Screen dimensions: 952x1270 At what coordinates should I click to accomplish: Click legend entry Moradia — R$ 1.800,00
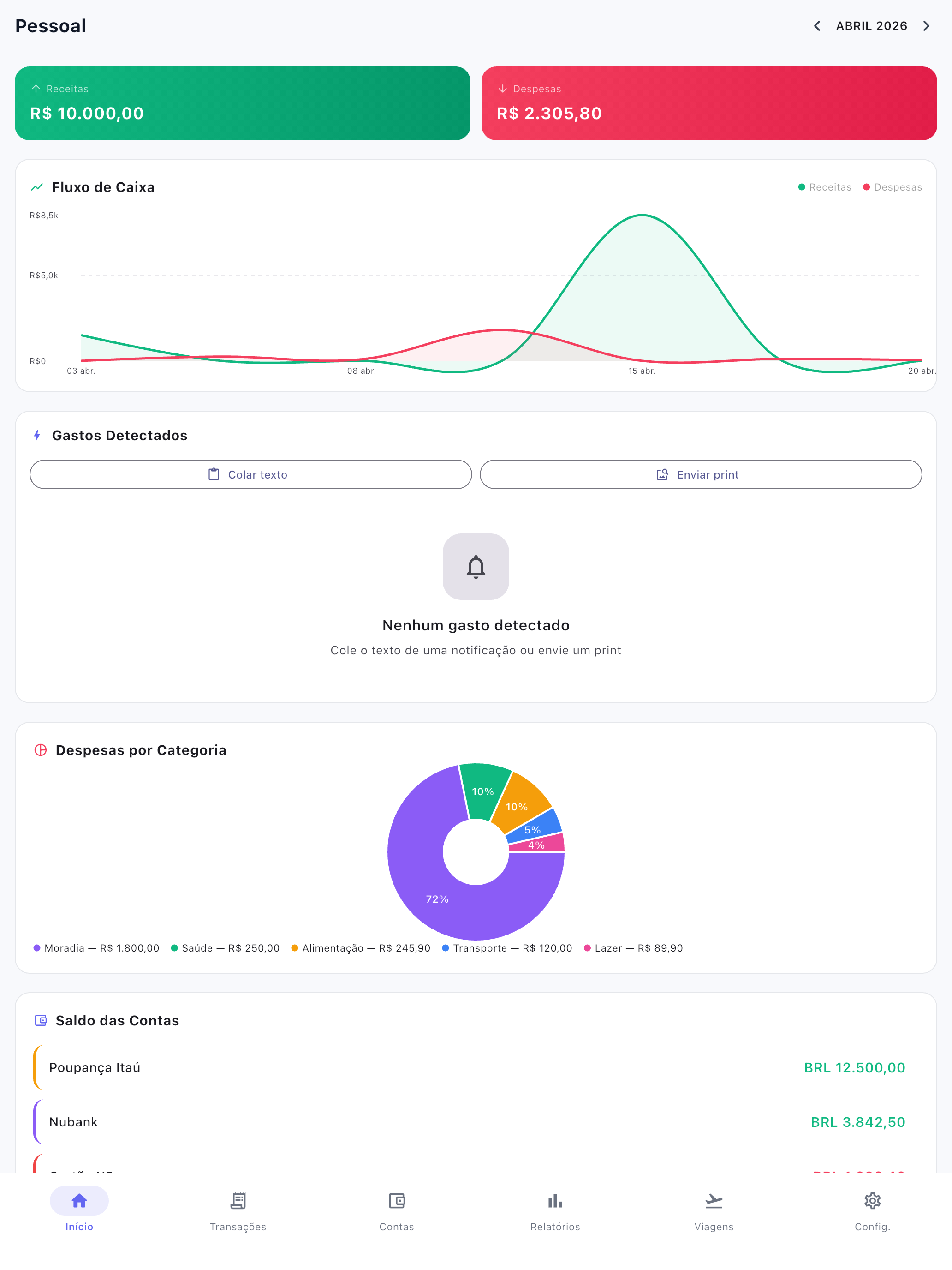pos(96,948)
